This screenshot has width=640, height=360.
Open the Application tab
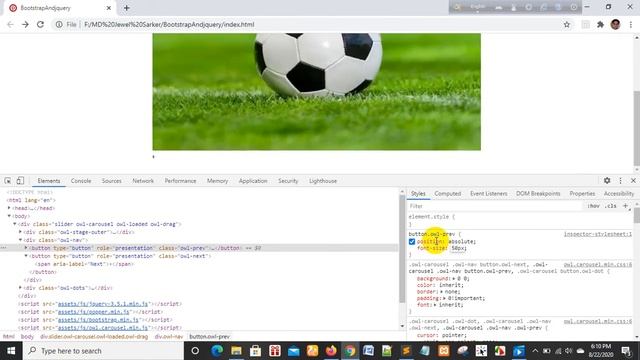tap(253, 181)
